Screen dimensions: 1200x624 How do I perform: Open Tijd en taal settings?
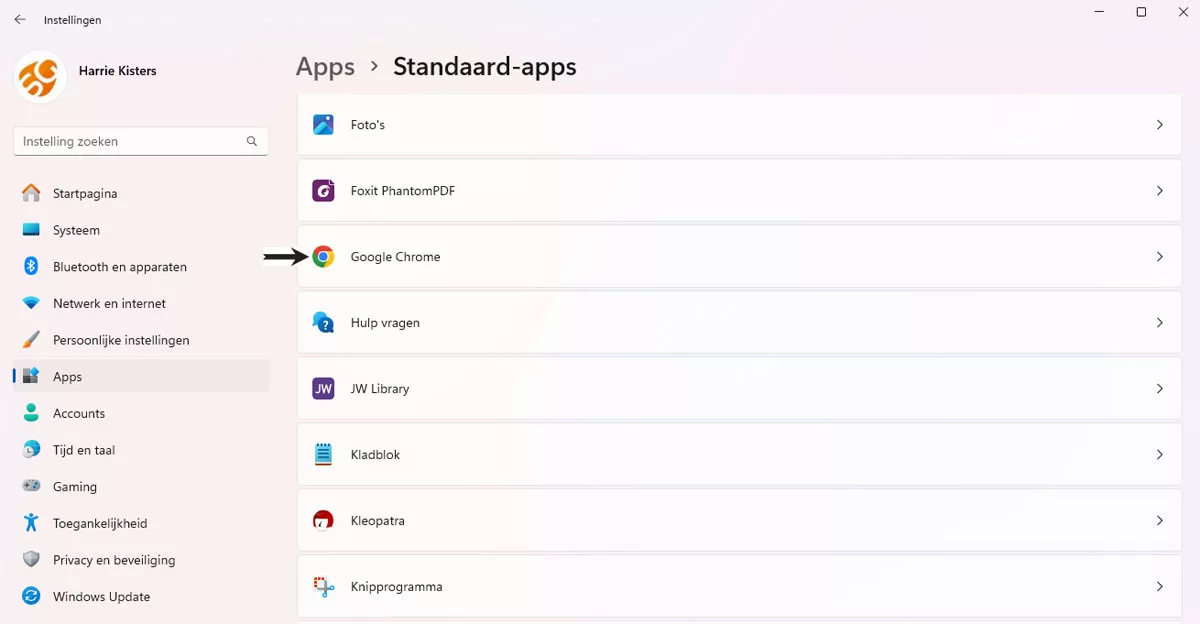point(141,450)
